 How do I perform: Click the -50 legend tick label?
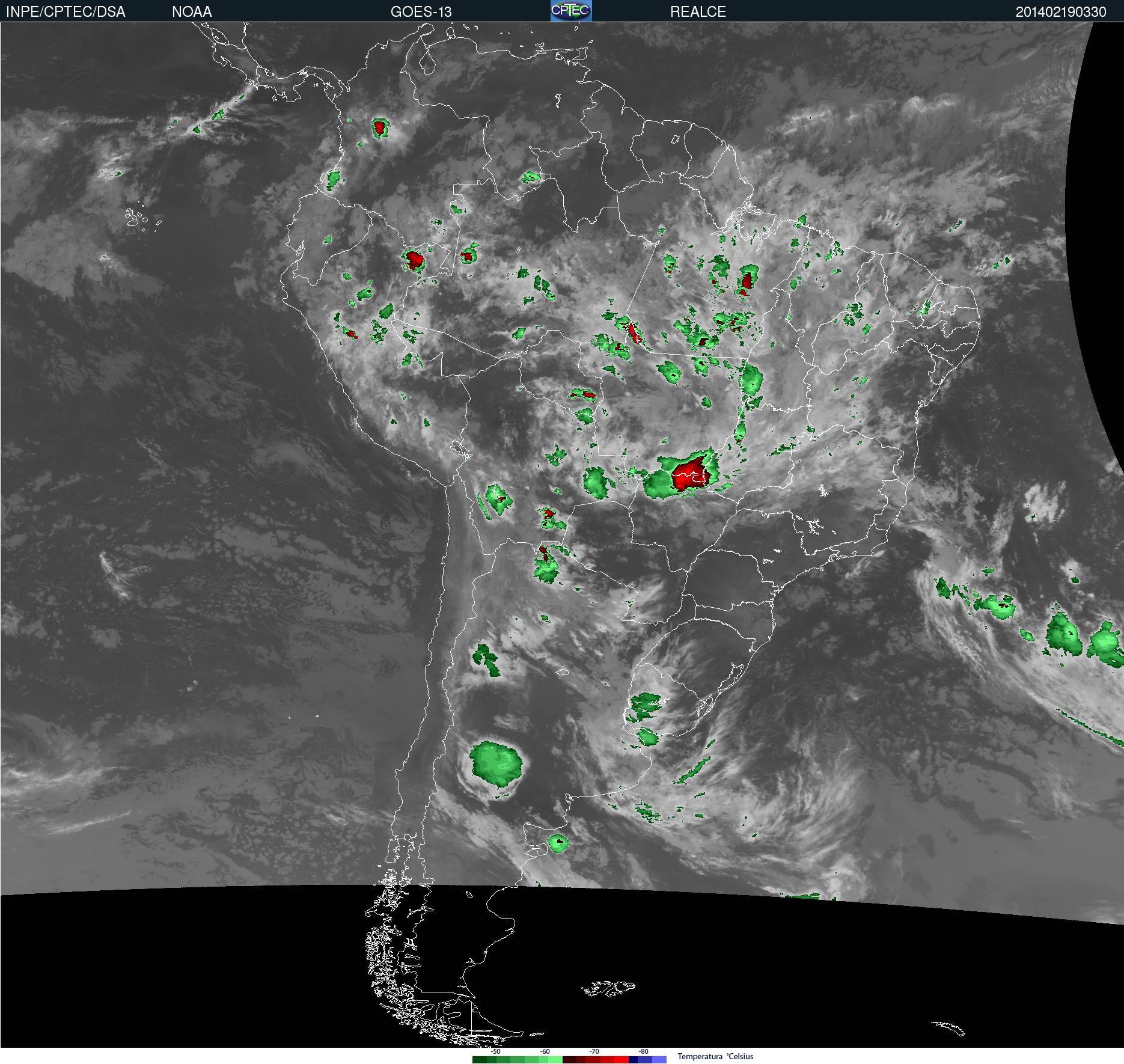(x=495, y=1051)
